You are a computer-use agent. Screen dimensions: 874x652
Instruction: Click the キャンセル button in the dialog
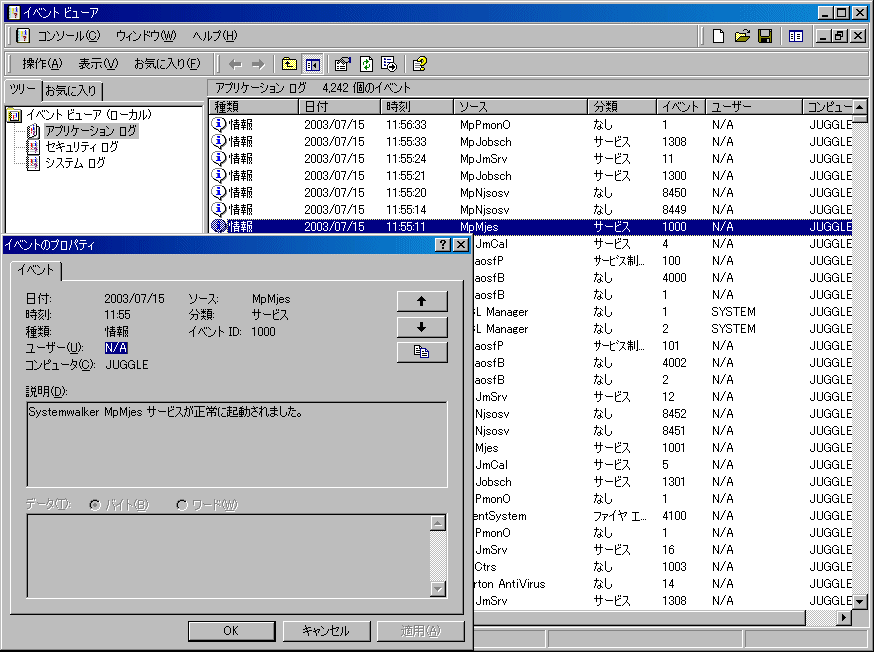324,631
